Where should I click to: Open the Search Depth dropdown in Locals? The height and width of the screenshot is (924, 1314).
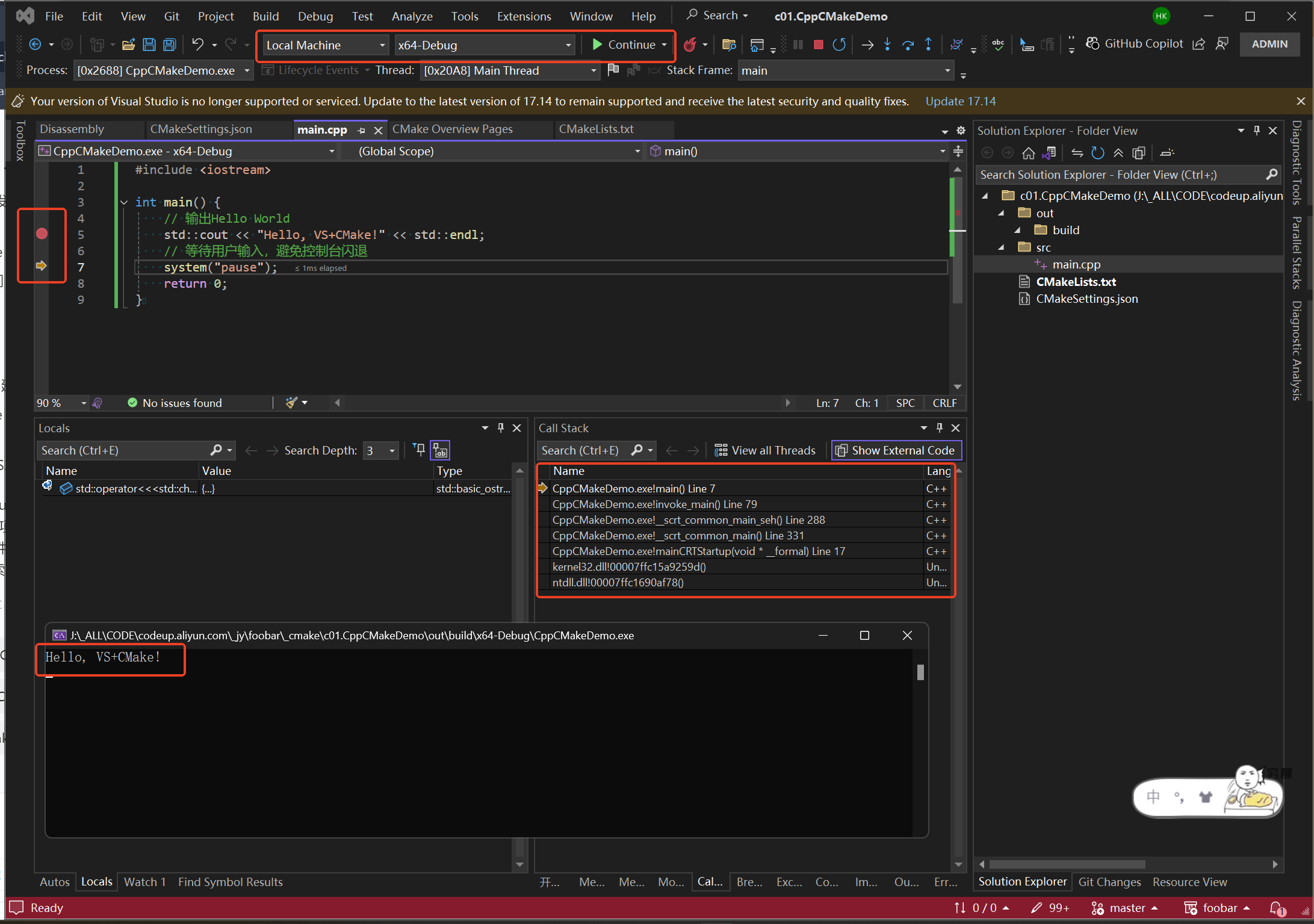coord(381,450)
